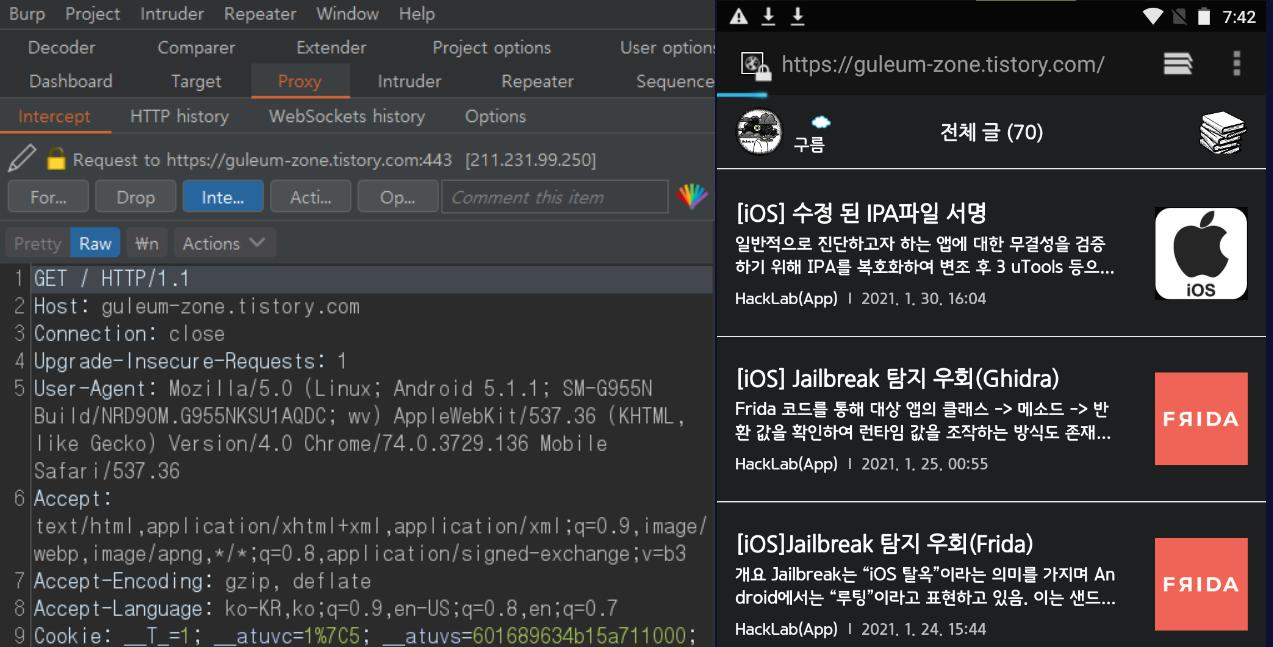Open the Repeater menu
The width and height of the screenshot is (1273, 647).
click(x=260, y=14)
